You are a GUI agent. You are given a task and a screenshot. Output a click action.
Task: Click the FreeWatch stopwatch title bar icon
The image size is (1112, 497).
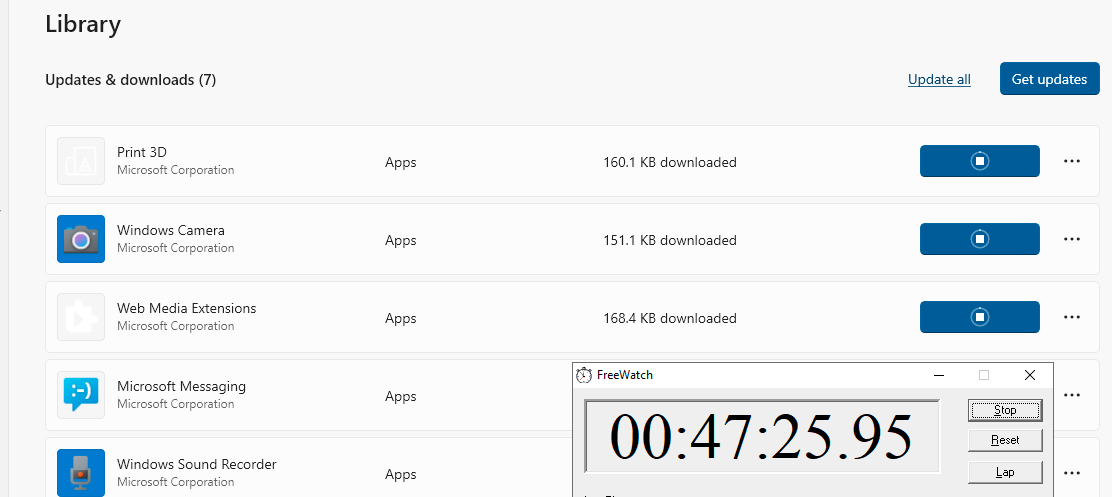click(584, 375)
